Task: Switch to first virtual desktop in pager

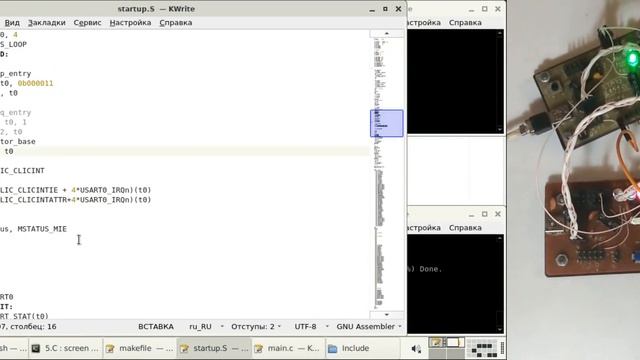Action: [437, 342]
